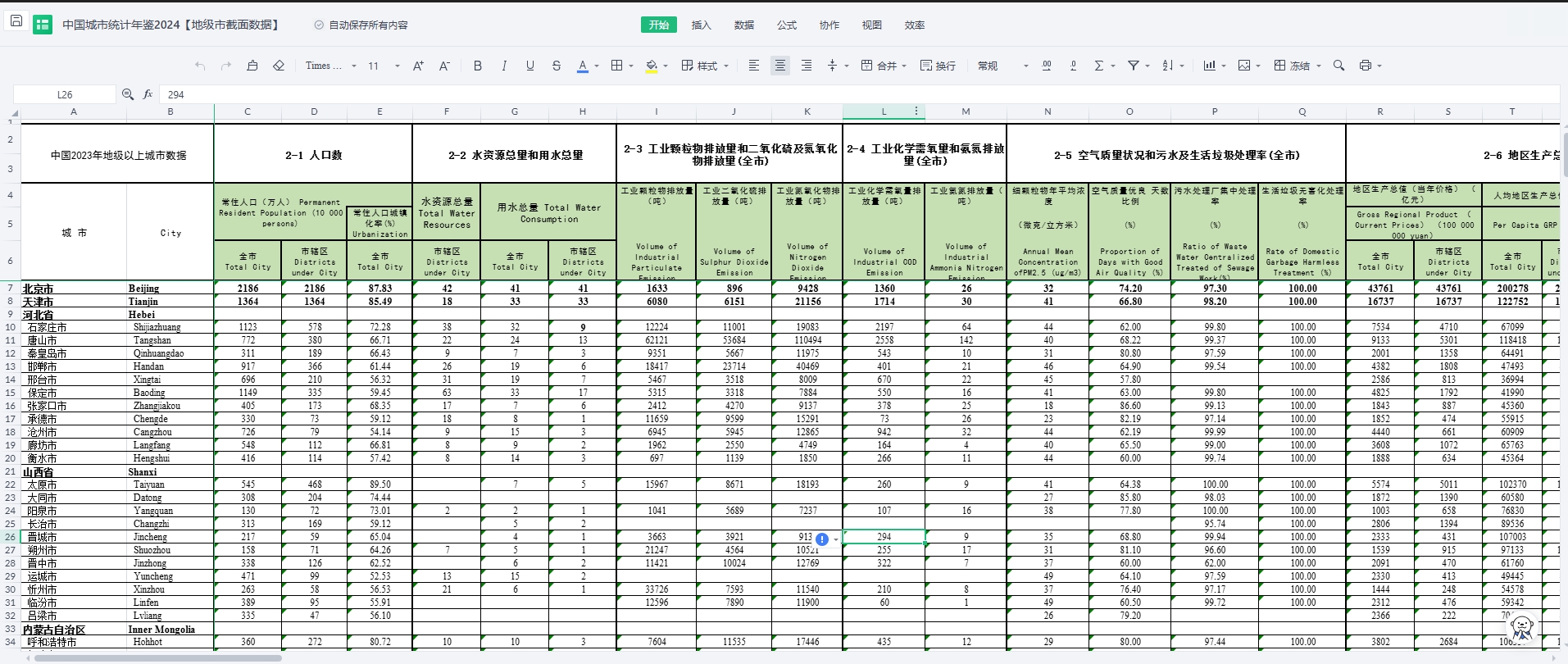Click the green spreadsheet app icon
This screenshot has height=664, width=1568.
[43, 25]
